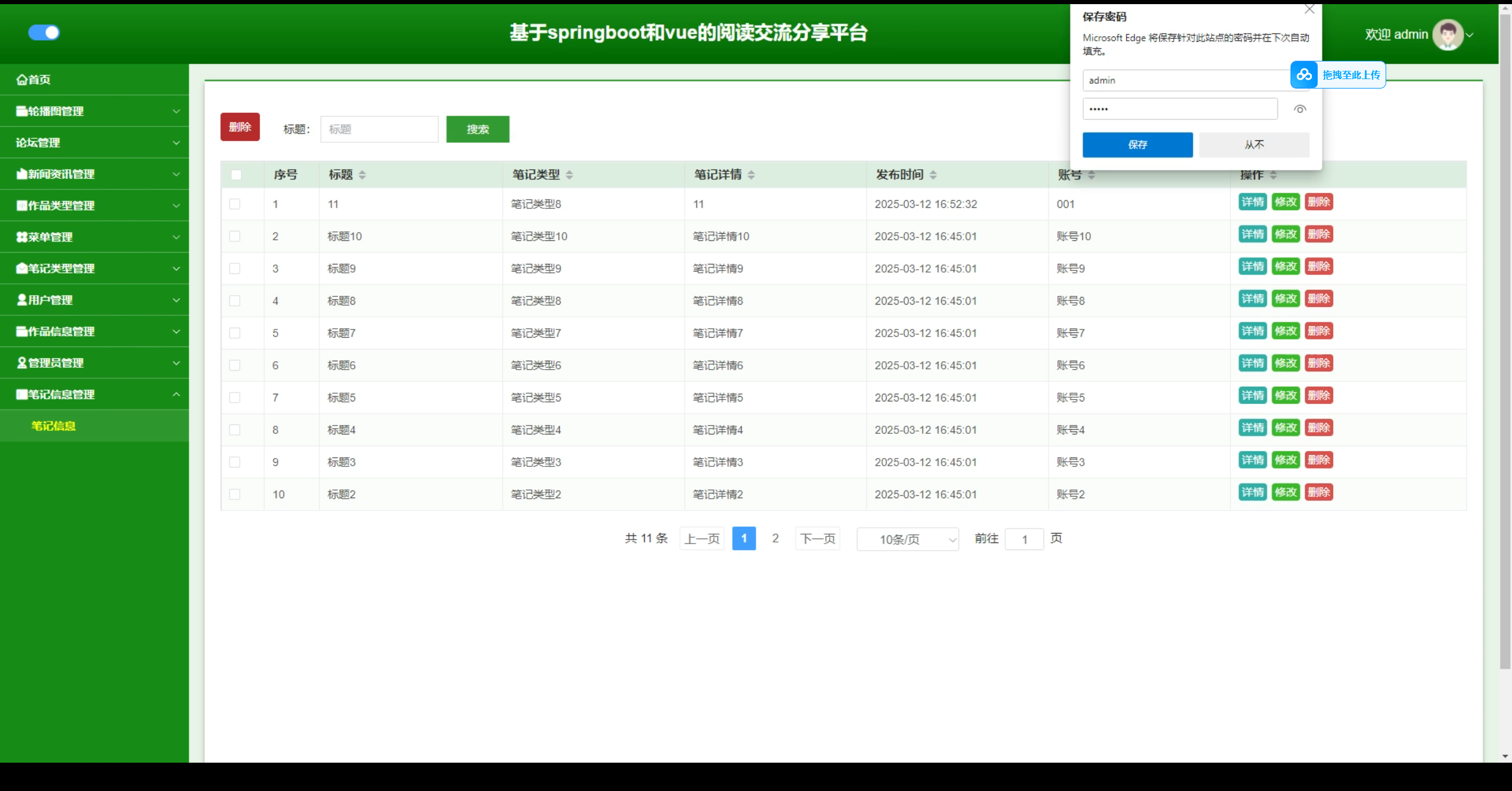Screen dimensions: 1512x791
Task: Toggle the blue switch in header
Action: click(x=44, y=32)
